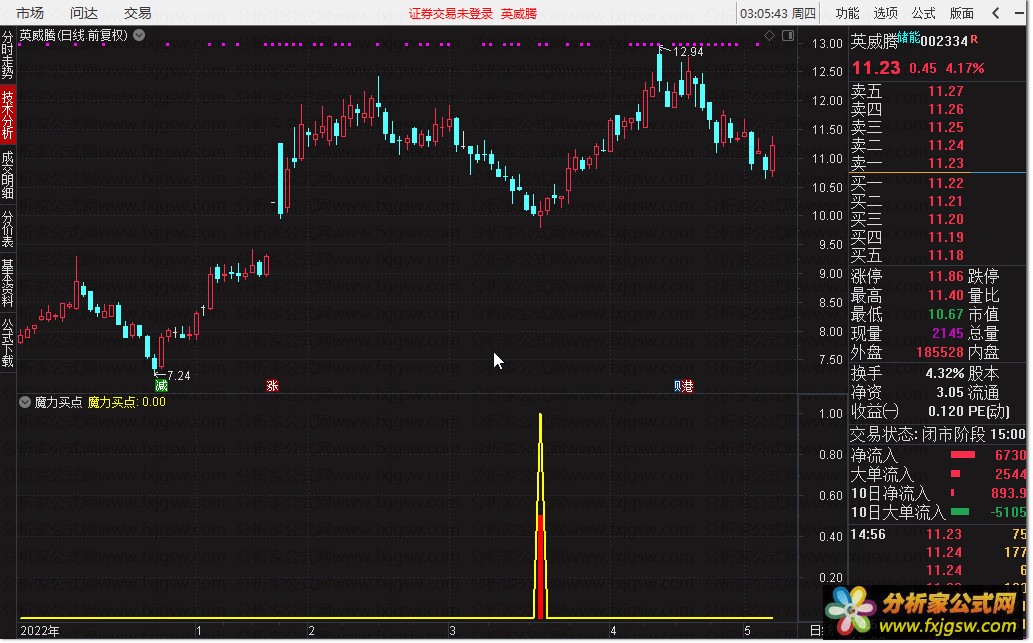
Task: Click the red 涨 marker under the chart
Action: (x=272, y=386)
